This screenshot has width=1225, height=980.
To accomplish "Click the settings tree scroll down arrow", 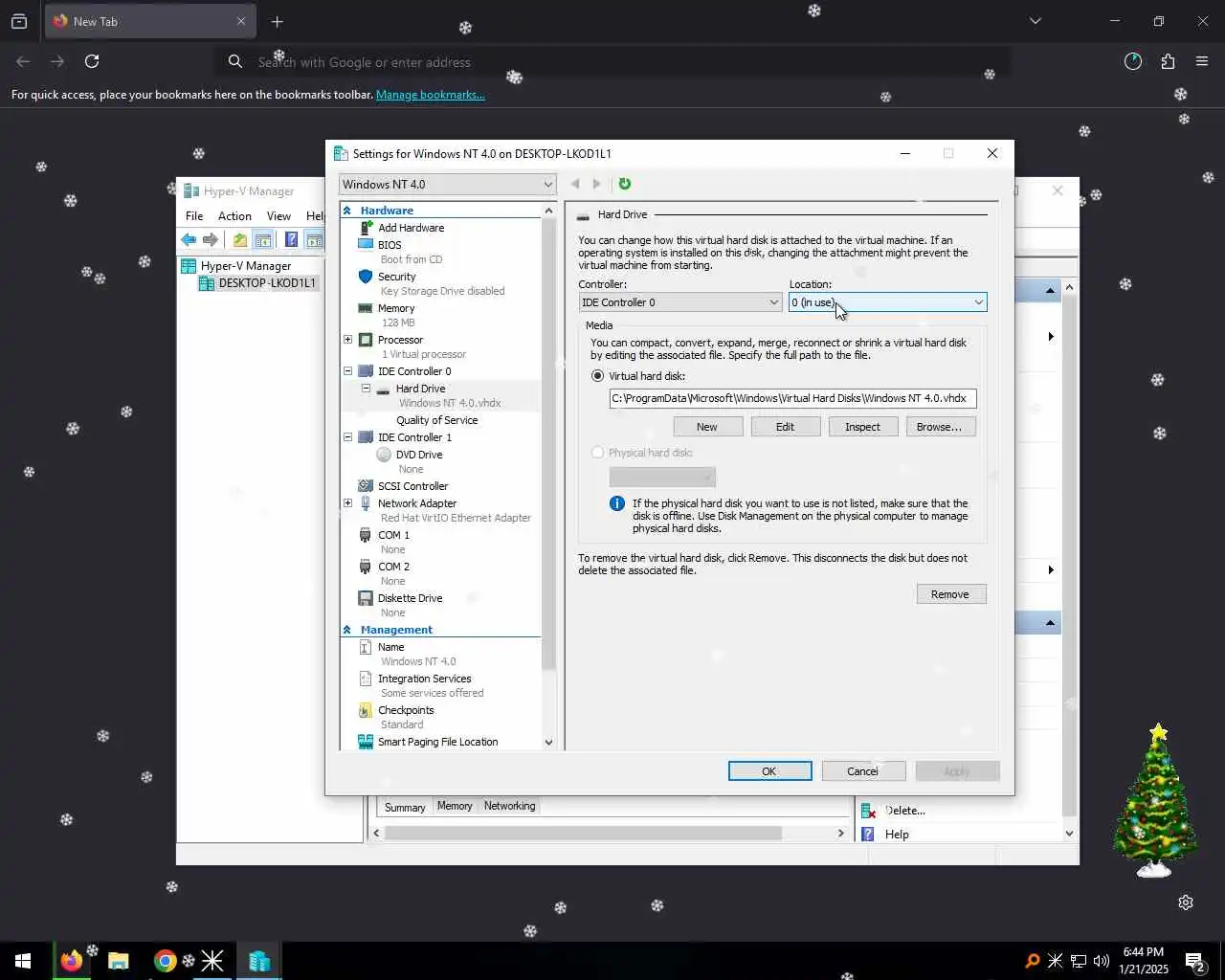I will click(x=548, y=742).
